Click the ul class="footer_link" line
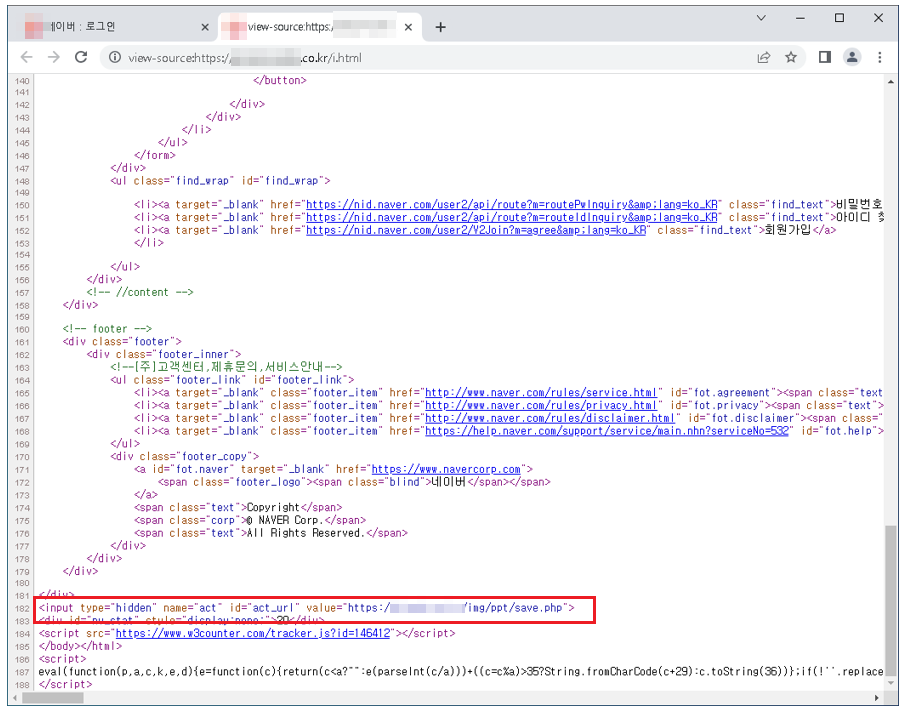 click(x=232, y=379)
